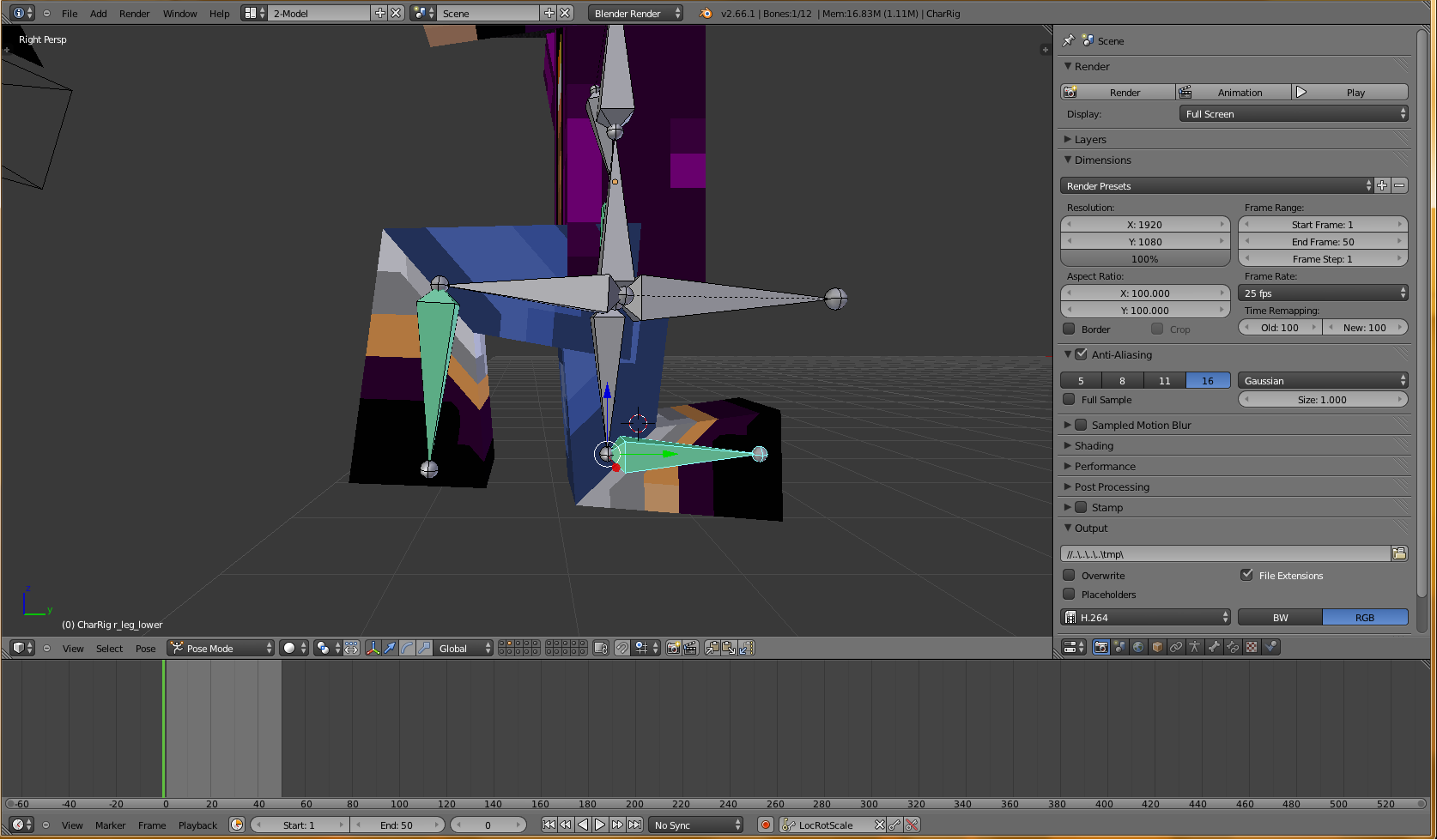Expand the Performance panel

(x=1104, y=466)
